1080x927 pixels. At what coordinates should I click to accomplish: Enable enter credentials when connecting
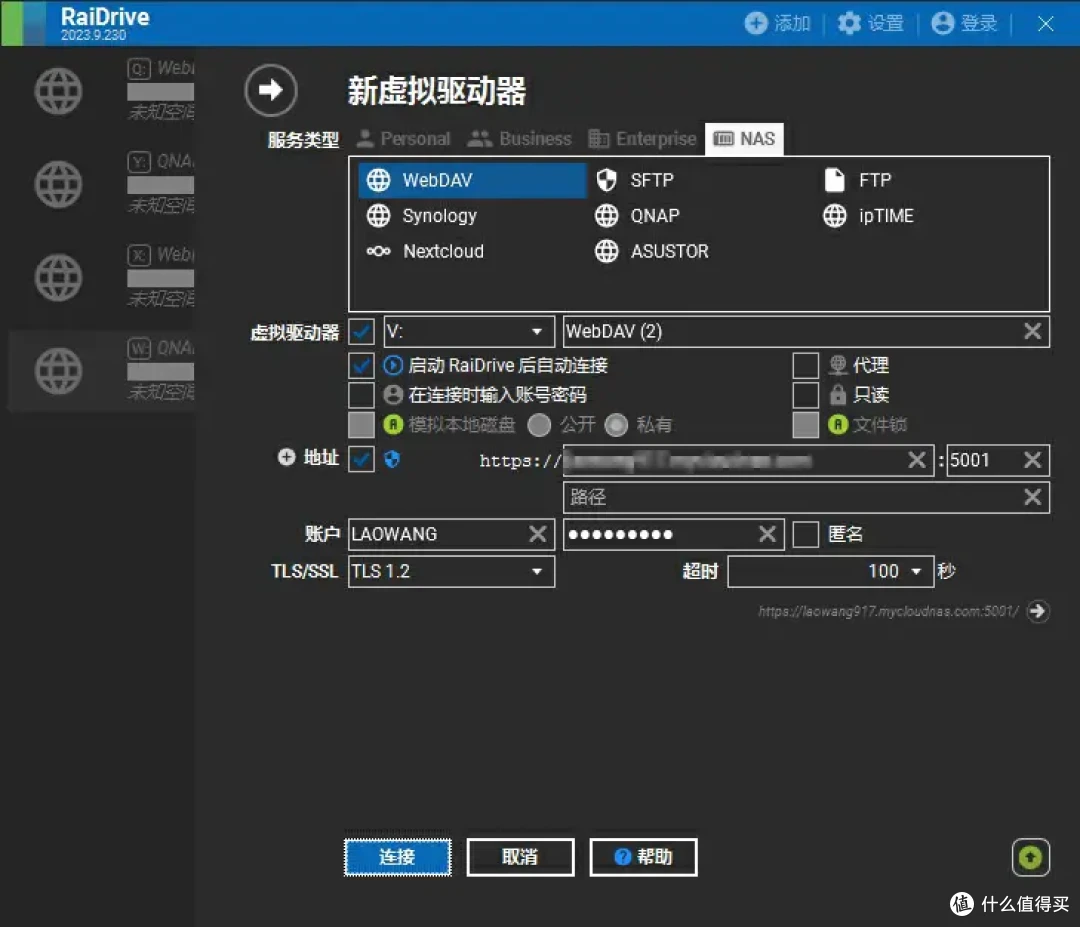click(362, 395)
